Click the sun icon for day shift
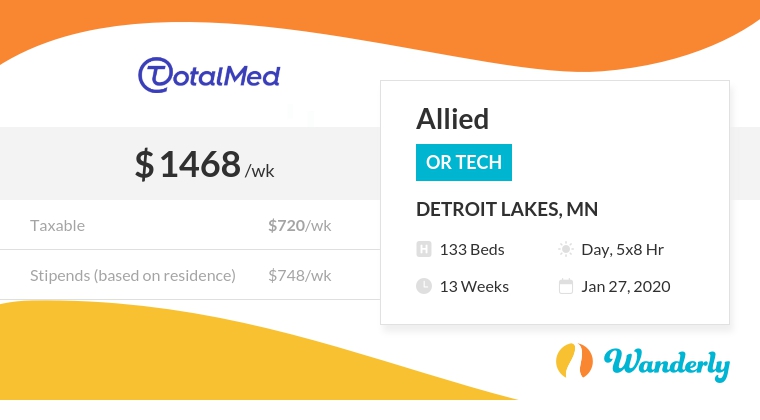The width and height of the screenshot is (760, 420). click(x=566, y=250)
